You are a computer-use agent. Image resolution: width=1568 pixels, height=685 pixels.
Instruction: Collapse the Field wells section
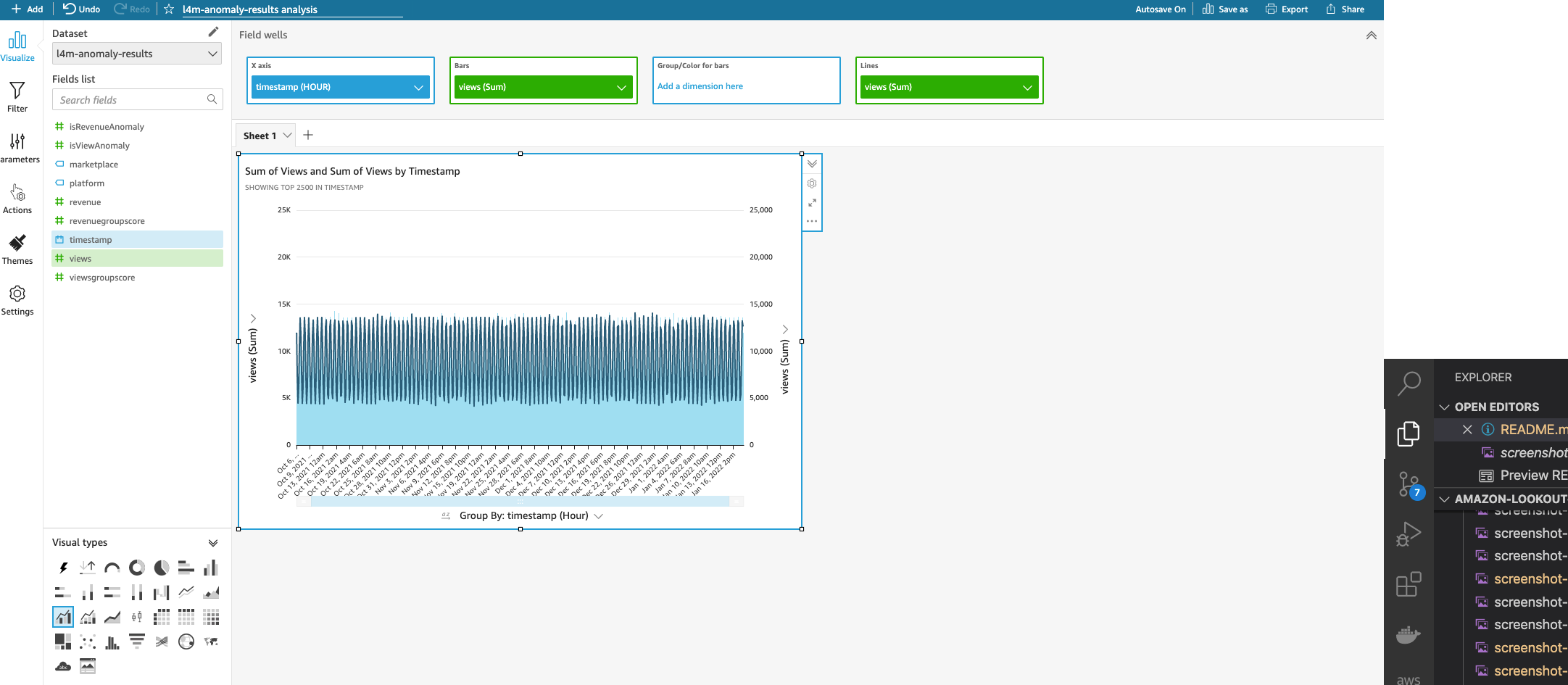[x=1371, y=35]
